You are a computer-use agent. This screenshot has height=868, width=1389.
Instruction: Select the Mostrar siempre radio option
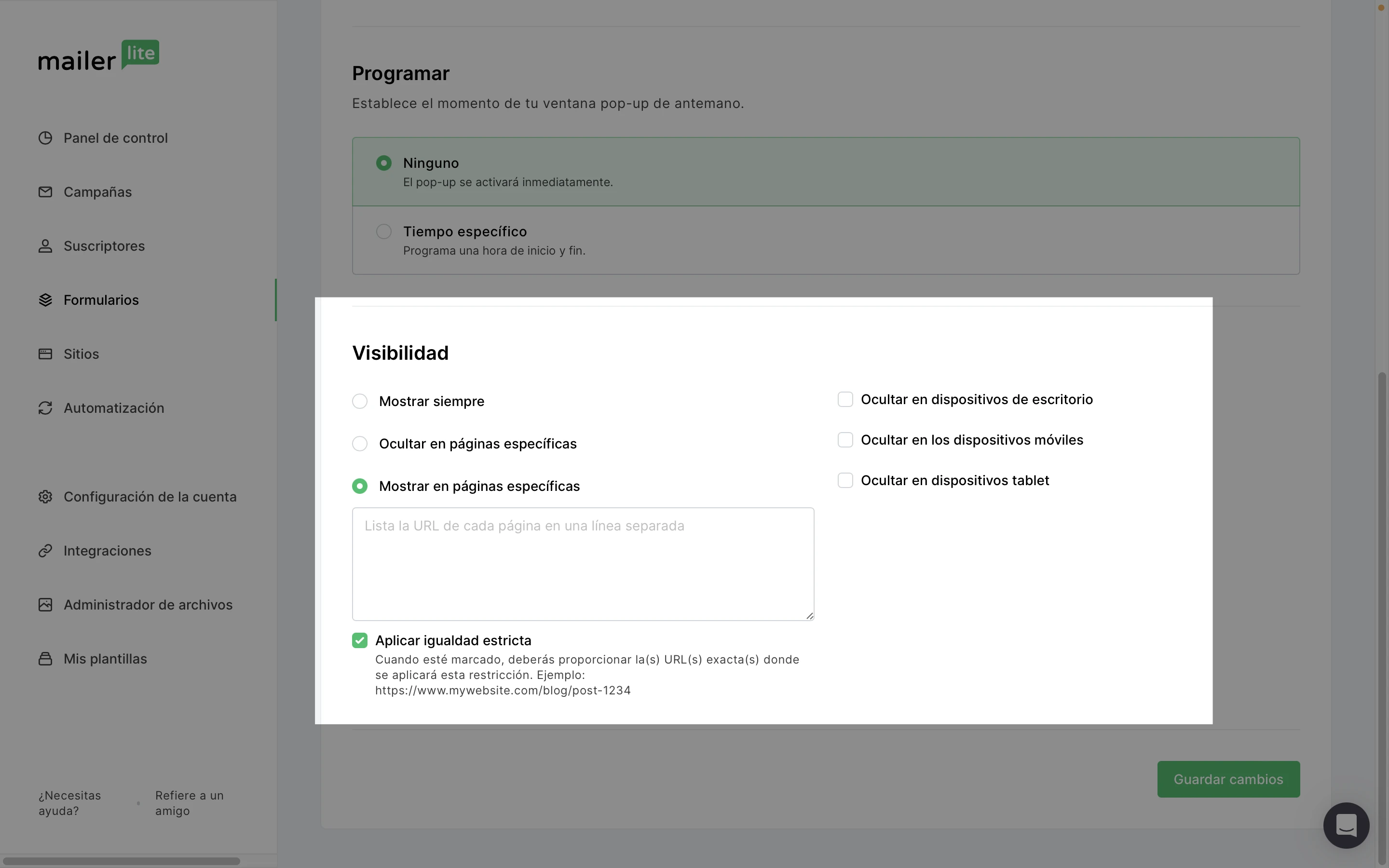point(360,401)
